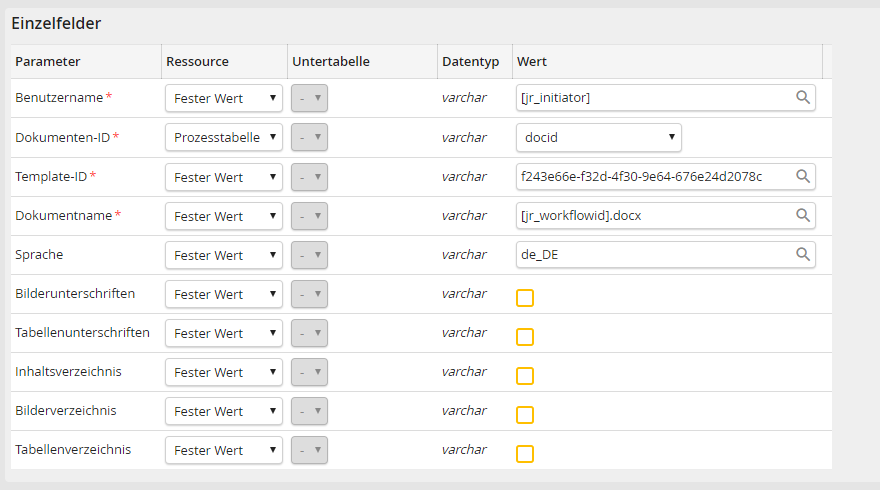Image resolution: width=880 pixels, height=490 pixels.
Task: Click the de_DE language input field
Action: coord(654,254)
